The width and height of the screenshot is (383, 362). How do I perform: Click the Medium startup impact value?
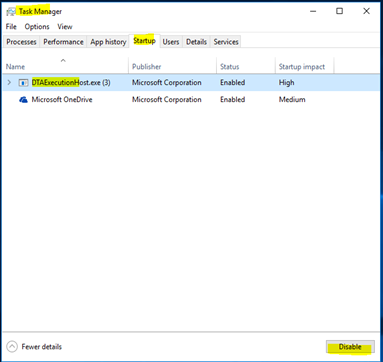coord(292,100)
